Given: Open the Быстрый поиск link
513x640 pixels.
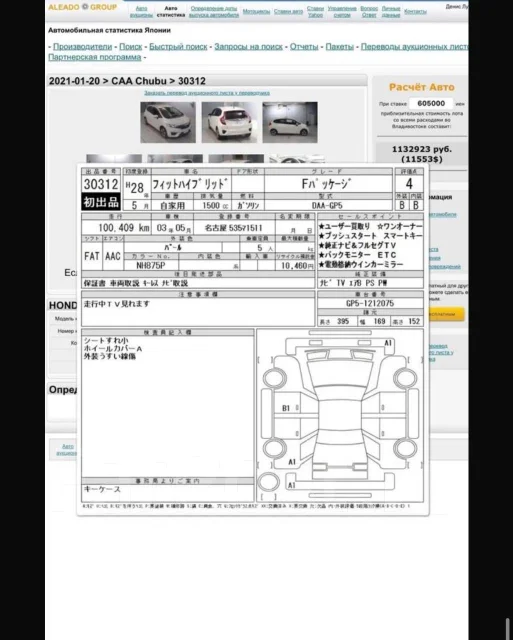Looking at the screenshot, I should (178, 47).
